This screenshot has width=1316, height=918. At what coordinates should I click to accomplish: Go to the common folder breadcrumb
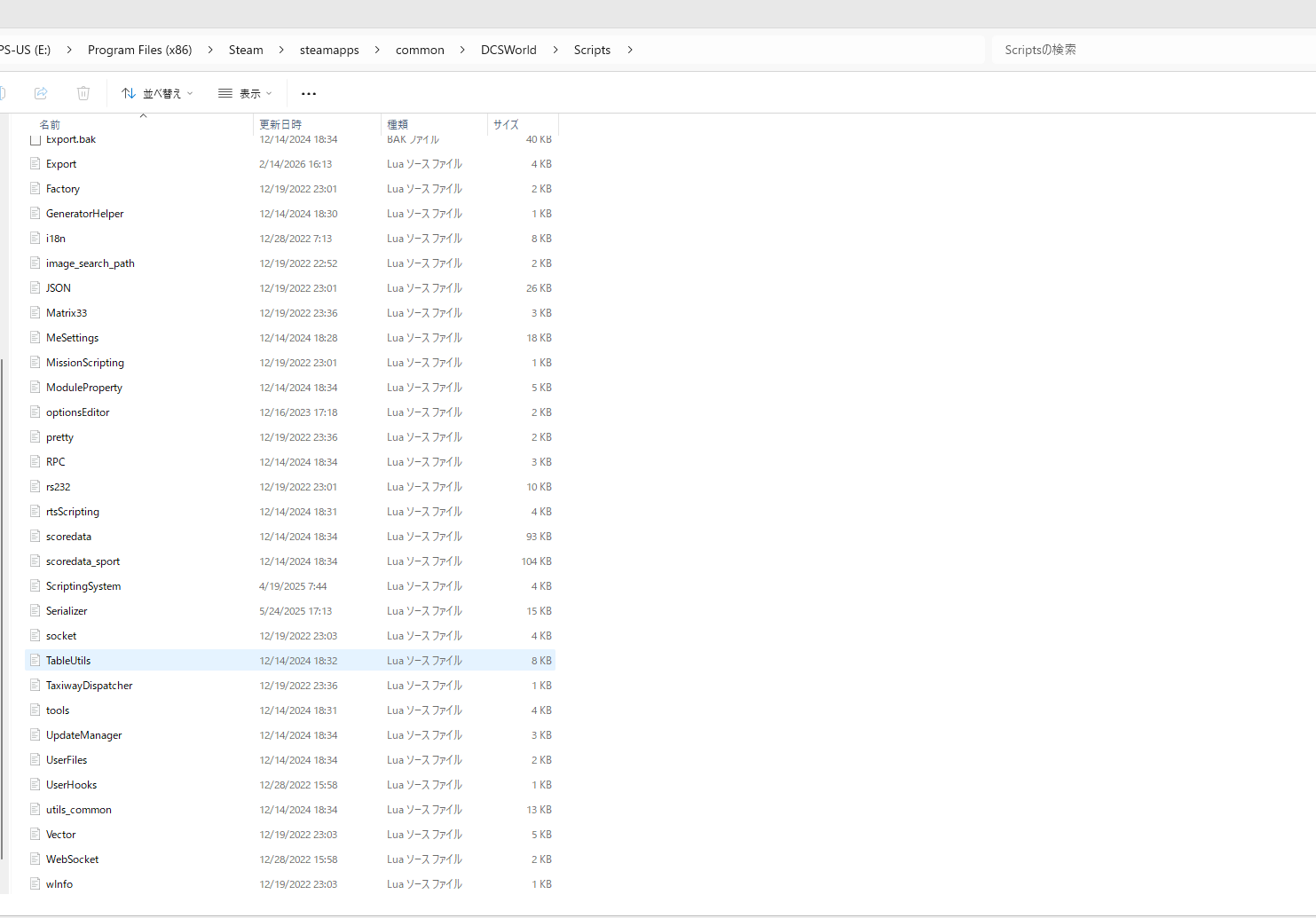coord(420,50)
